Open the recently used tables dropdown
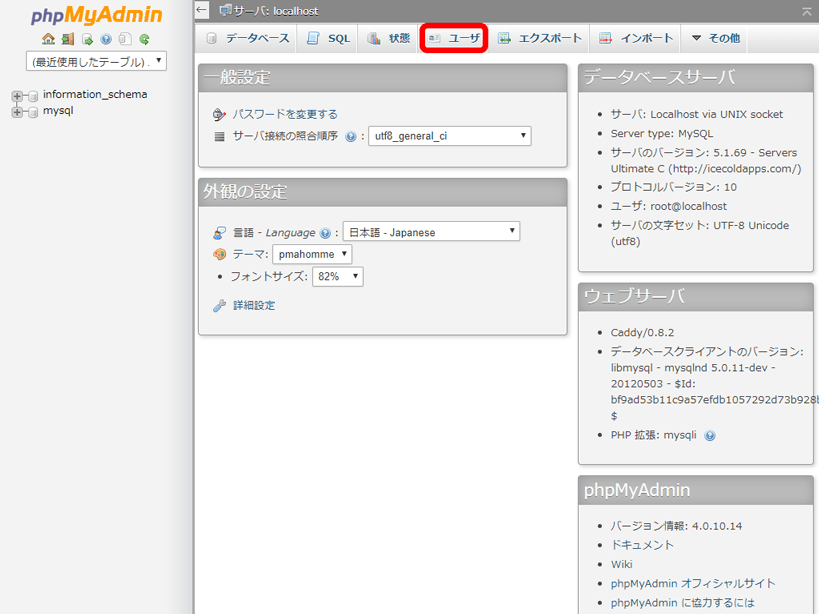The width and height of the screenshot is (819, 614). [97, 61]
